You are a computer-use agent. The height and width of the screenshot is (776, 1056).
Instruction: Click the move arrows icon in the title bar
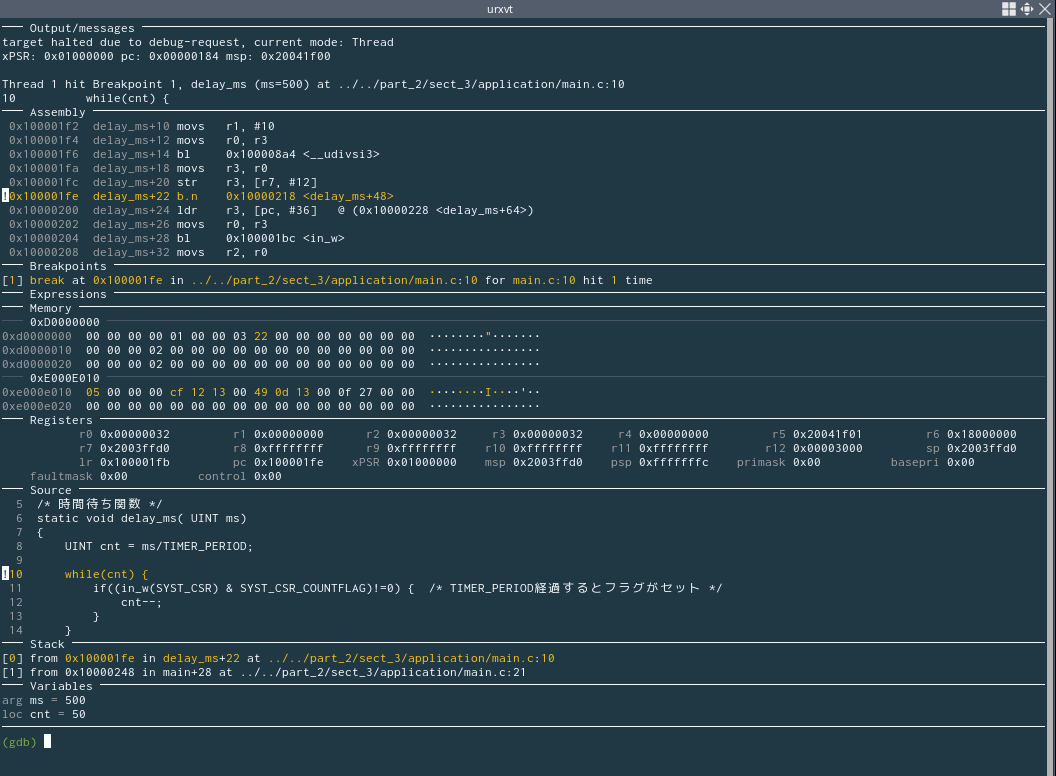pos(1025,9)
